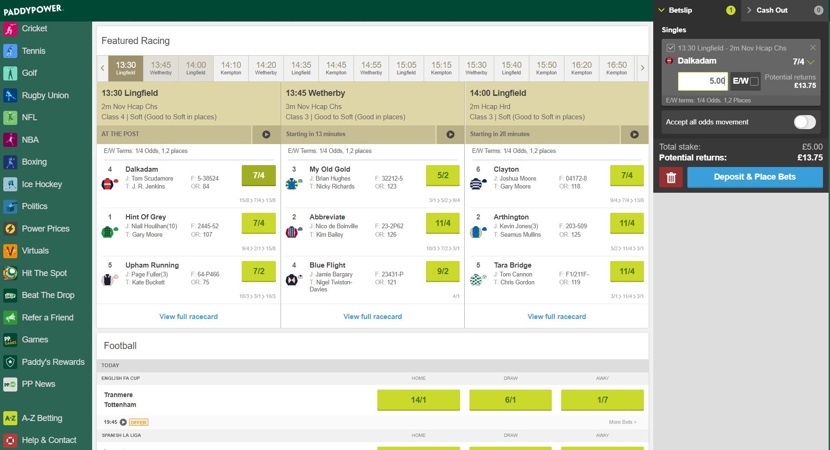
Task: Open the Politics icon in sidebar
Action: [x=10, y=206]
